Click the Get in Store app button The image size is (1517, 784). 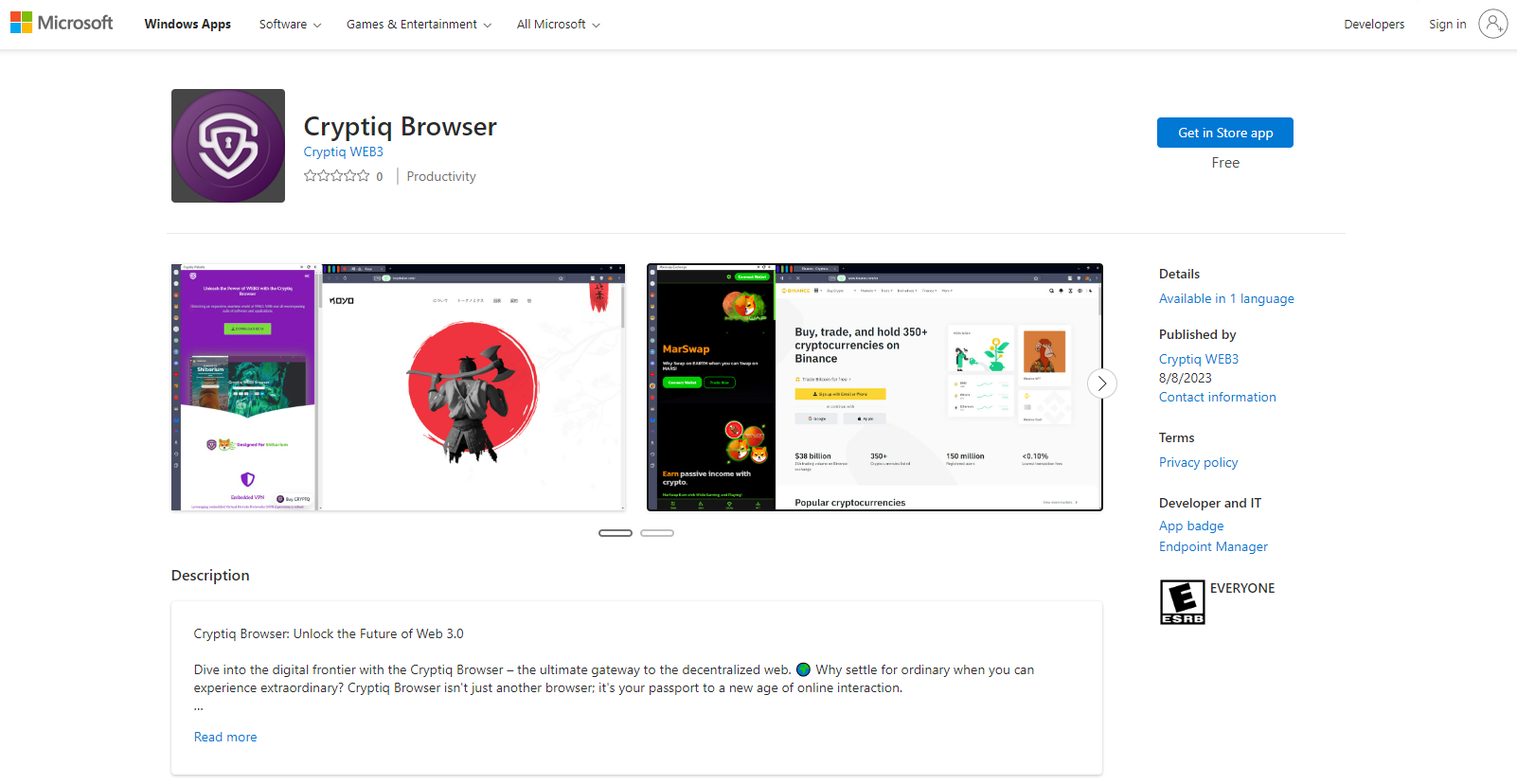pyautogui.click(x=1224, y=133)
